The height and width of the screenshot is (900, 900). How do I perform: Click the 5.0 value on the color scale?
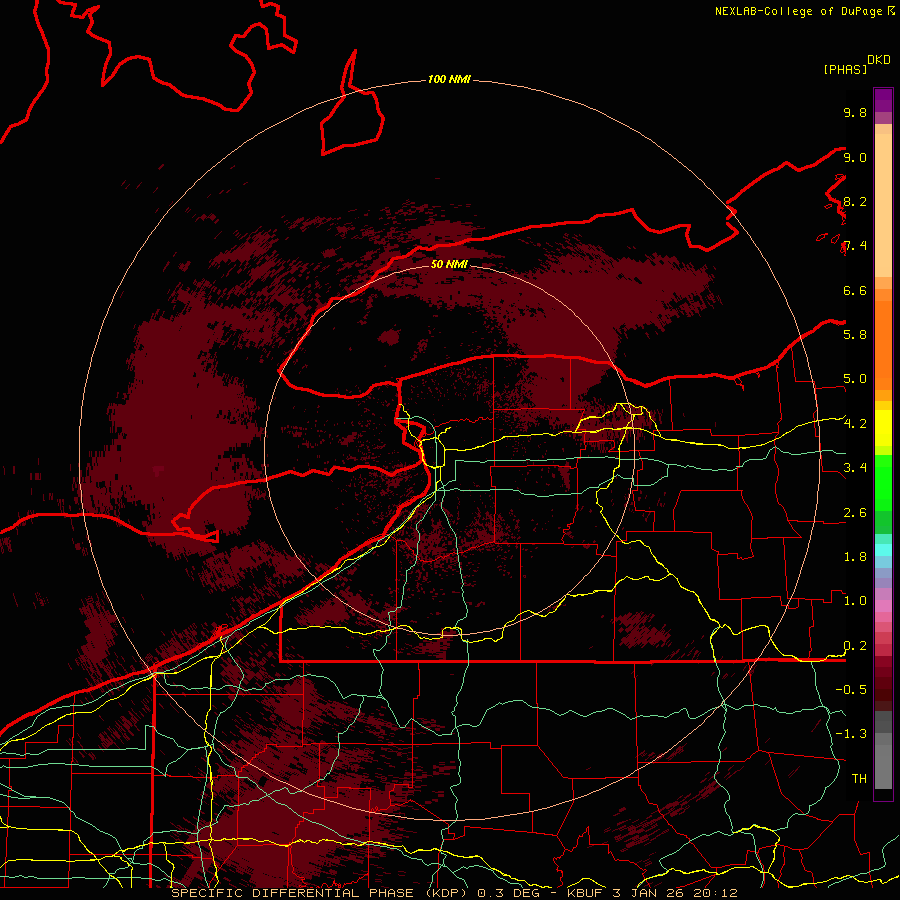(855, 379)
